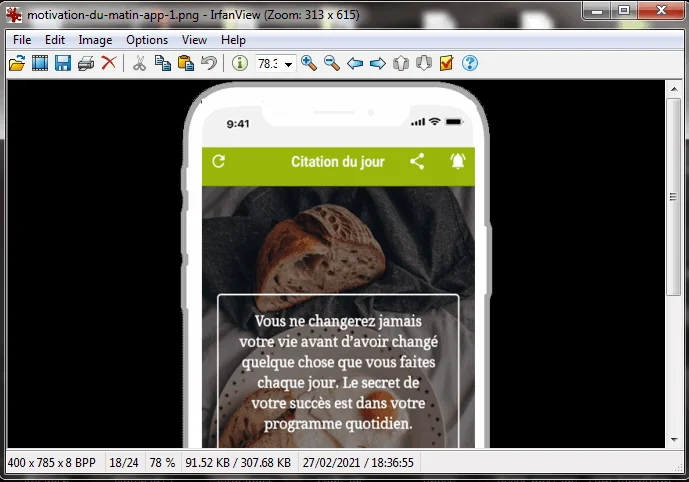Image resolution: width=689 pixels, height=482 pixels.
Task: Click the 27/02/2021 / 18:36:55 date status
Action: tap(358, 463)
